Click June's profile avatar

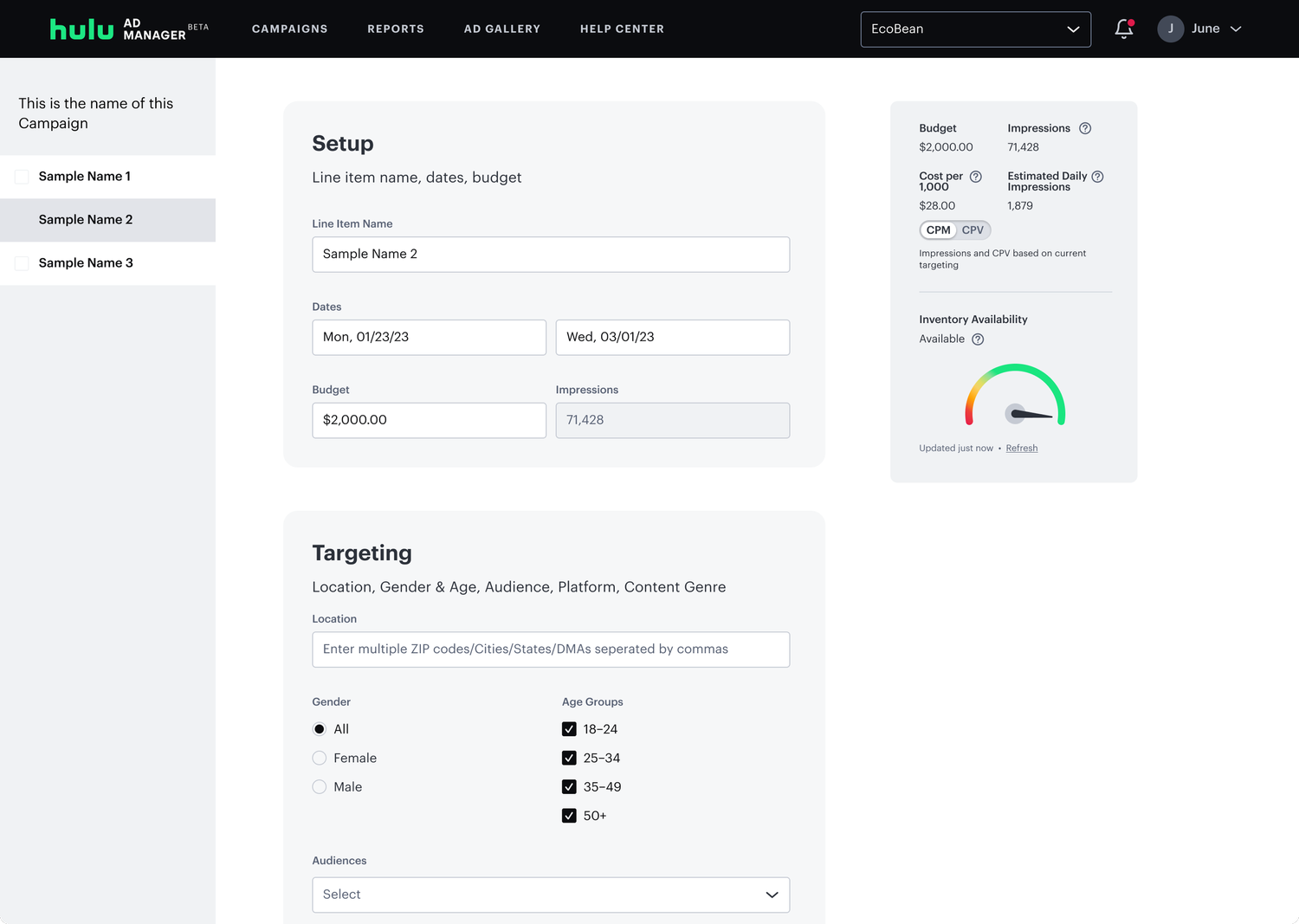(1171, 29)
